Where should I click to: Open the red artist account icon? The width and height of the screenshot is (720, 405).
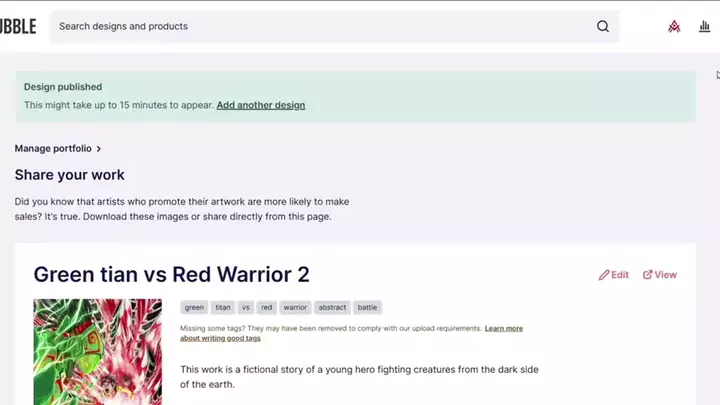click(674, 26)
